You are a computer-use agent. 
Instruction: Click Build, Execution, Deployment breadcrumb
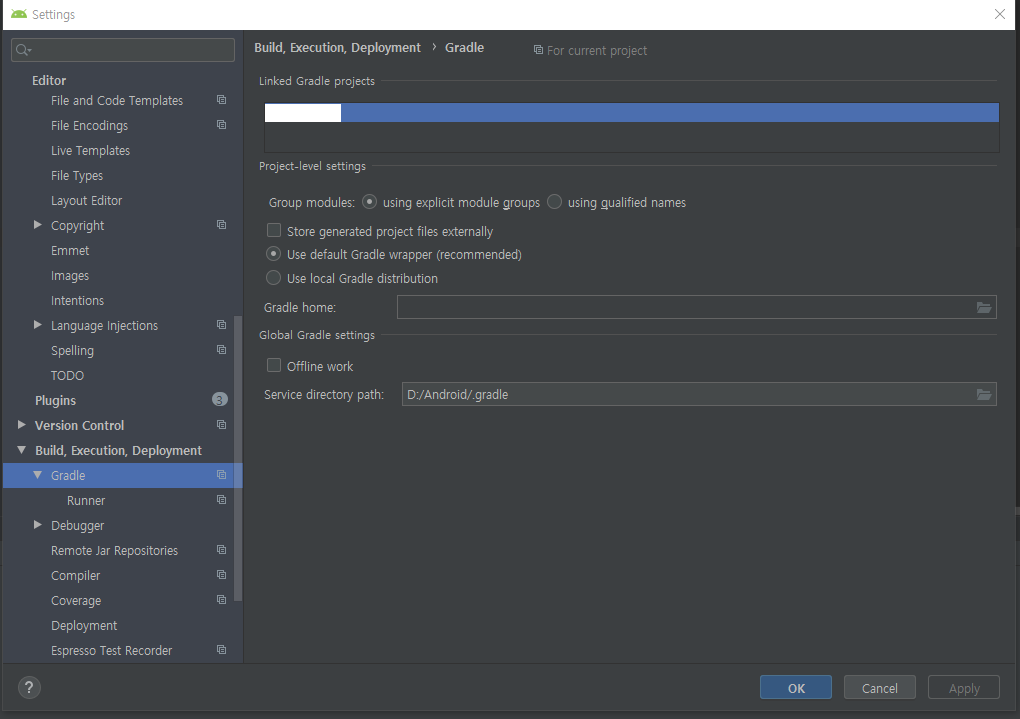tap(338, 47)
